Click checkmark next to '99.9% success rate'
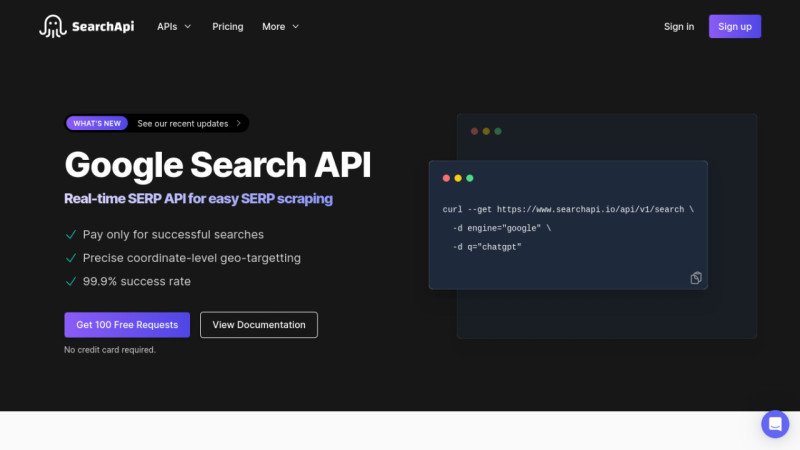 click(71, 281)
